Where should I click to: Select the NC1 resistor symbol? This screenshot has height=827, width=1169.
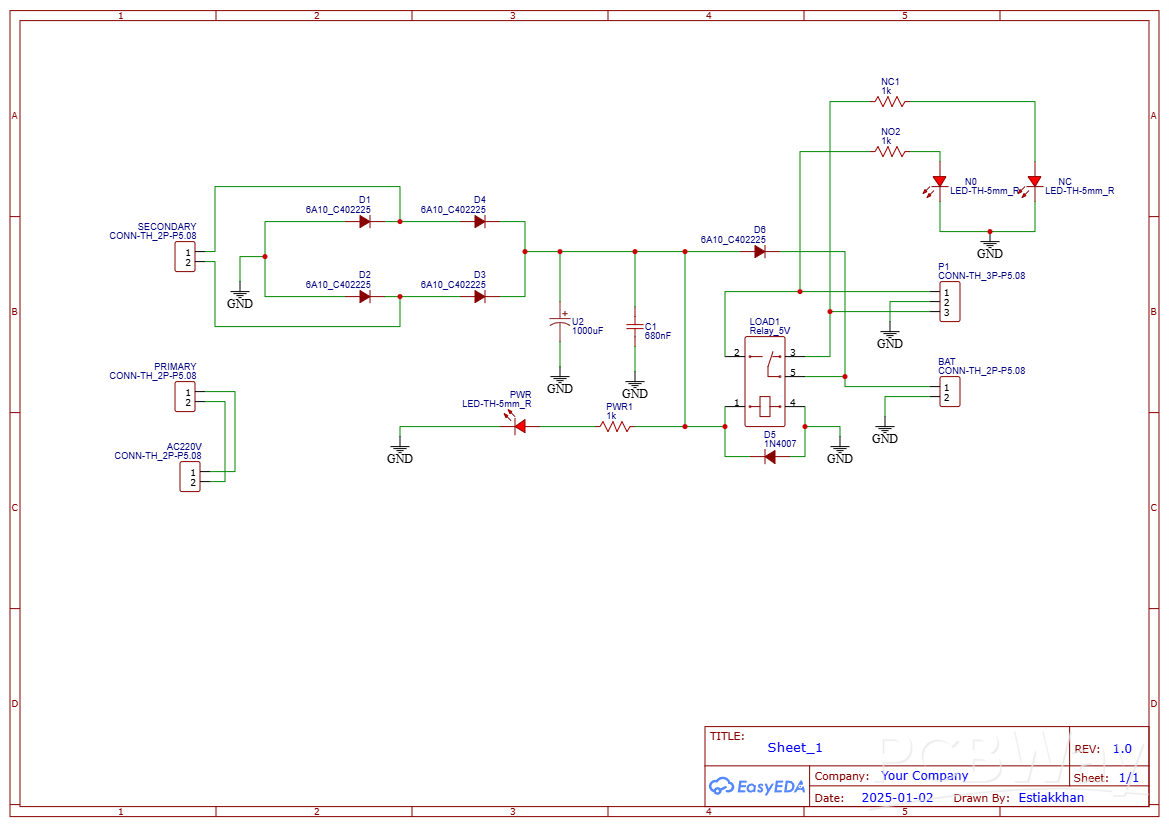click(889, 102)
